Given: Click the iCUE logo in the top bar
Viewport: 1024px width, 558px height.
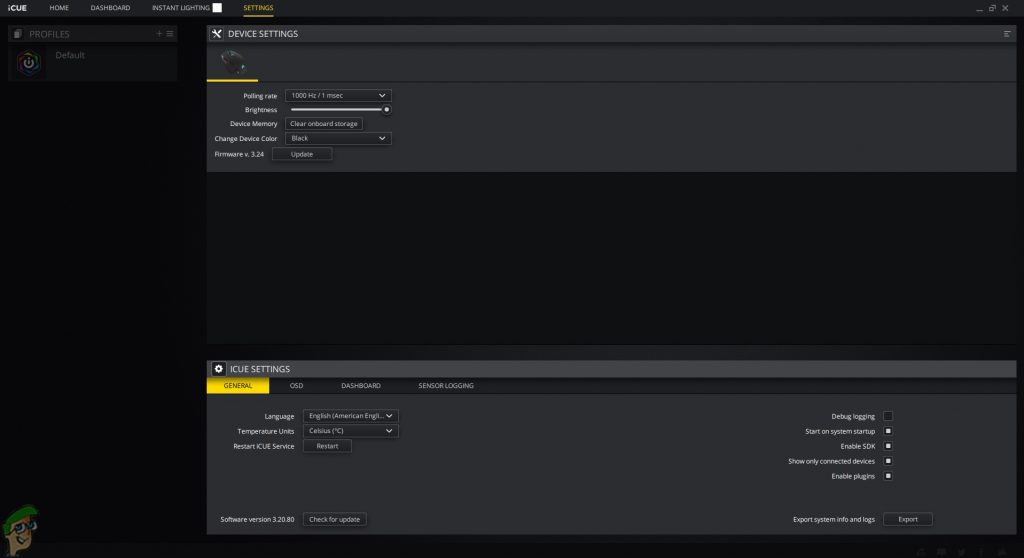Looking at the screenshot, I should [x=18, y=8].
